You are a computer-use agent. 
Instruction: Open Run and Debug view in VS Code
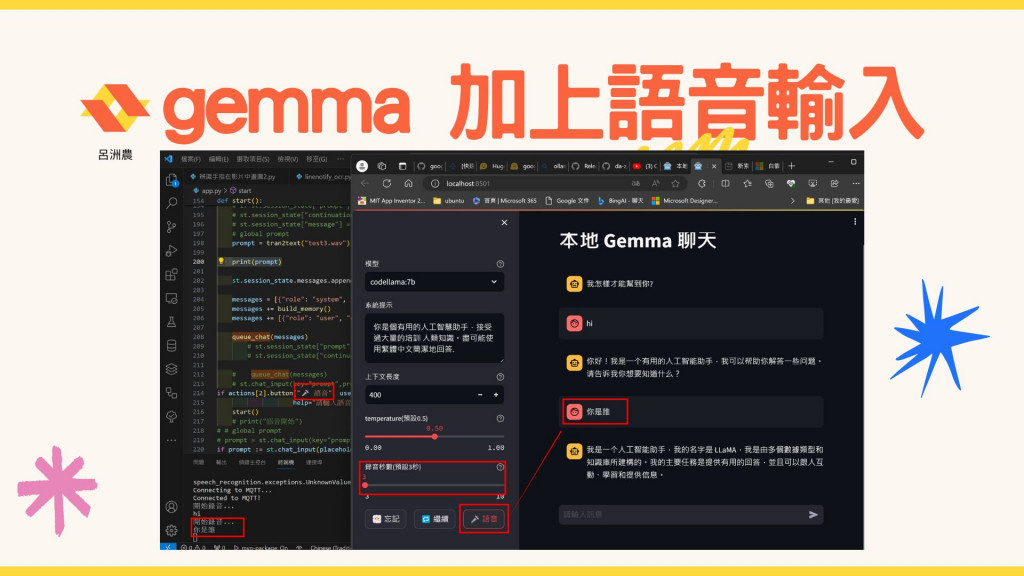pos(172,251)
